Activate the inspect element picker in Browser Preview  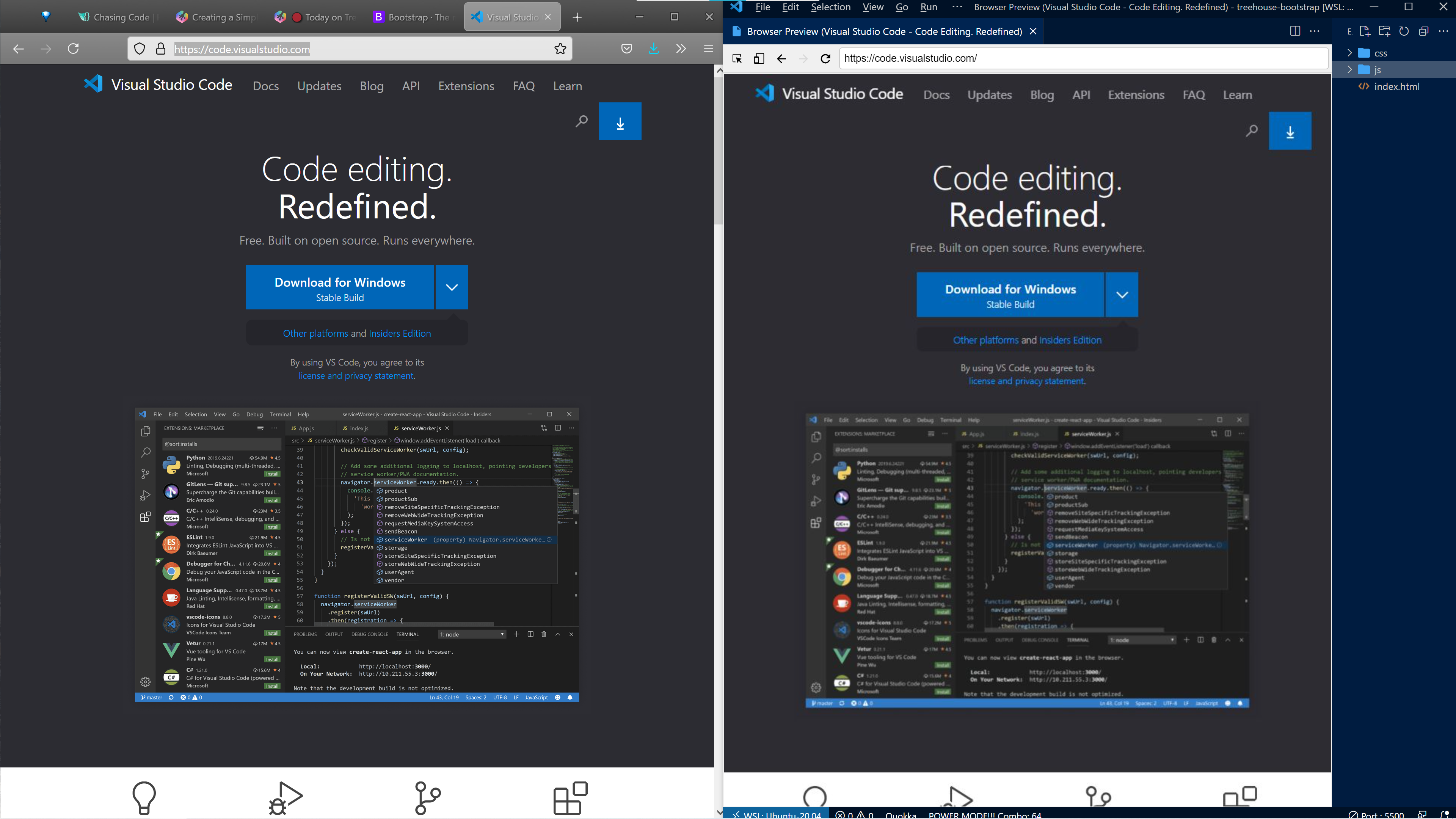click(x=737, y=58)
